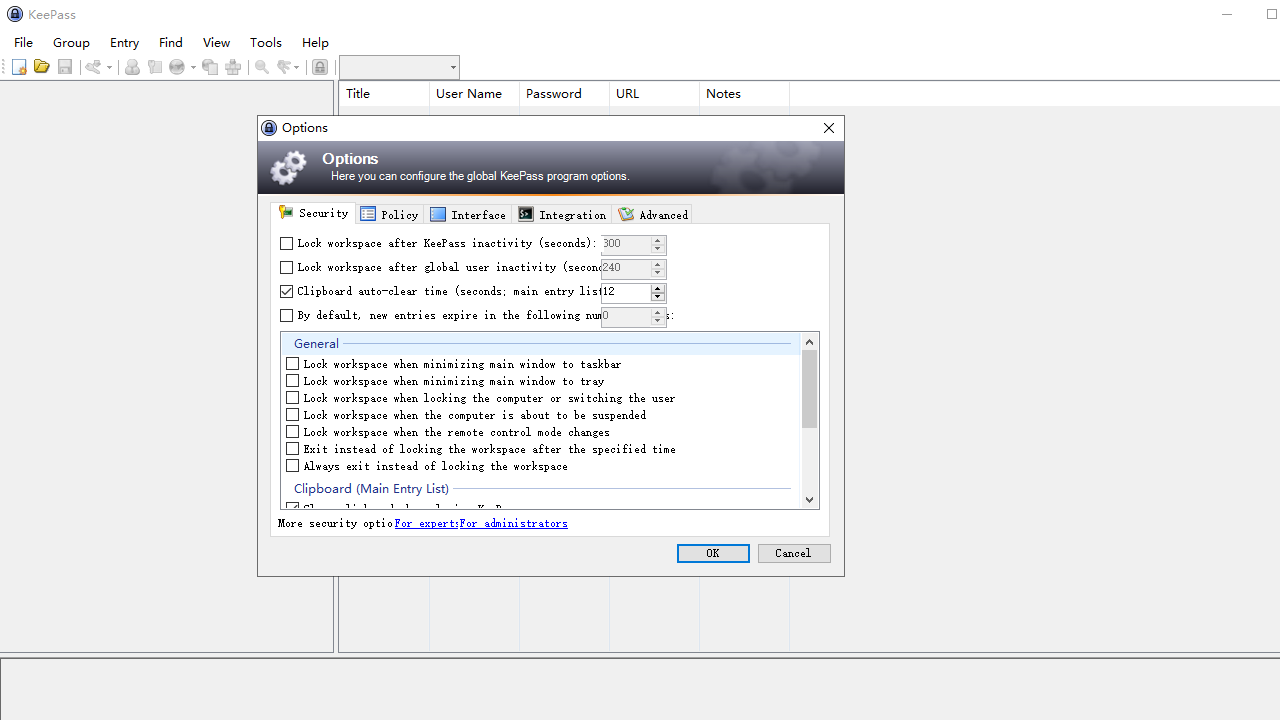Click the Lock Workspace padlock icon
The width and height of the screenshot is (1280, 720).
tap(320, 67)
